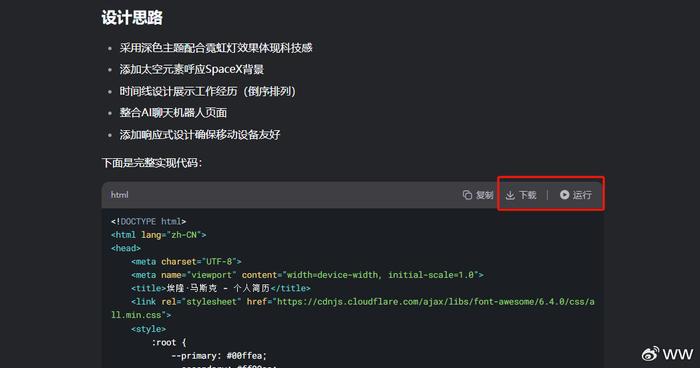
Task: Click the copy icon in the code header
Action: (467, 195)
